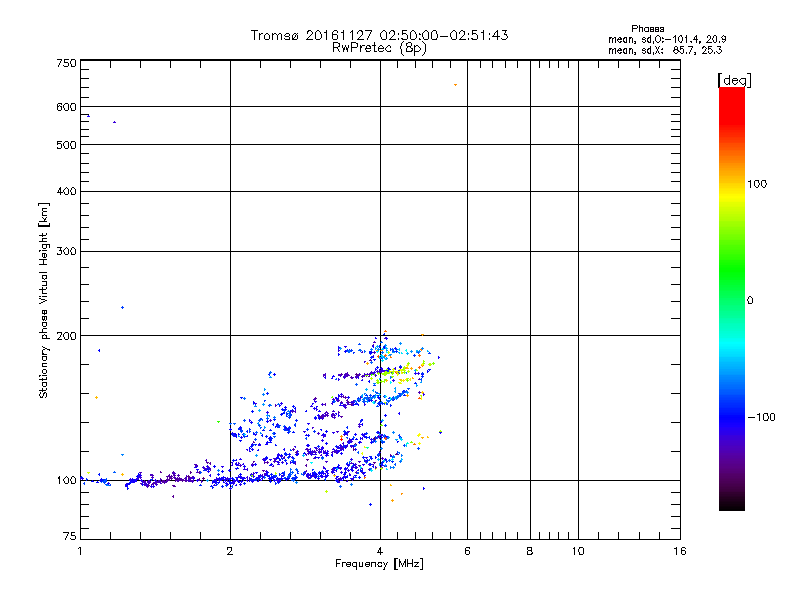Select the 'mean, sd,X: 85.7, 25.3' statistic

tap(665, 50)
